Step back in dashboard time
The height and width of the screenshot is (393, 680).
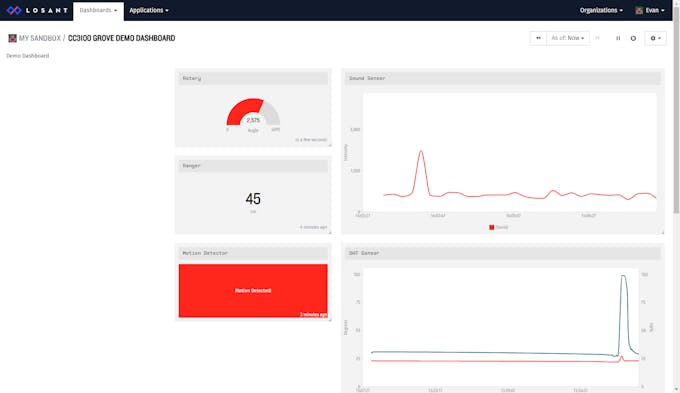[538, 38]
